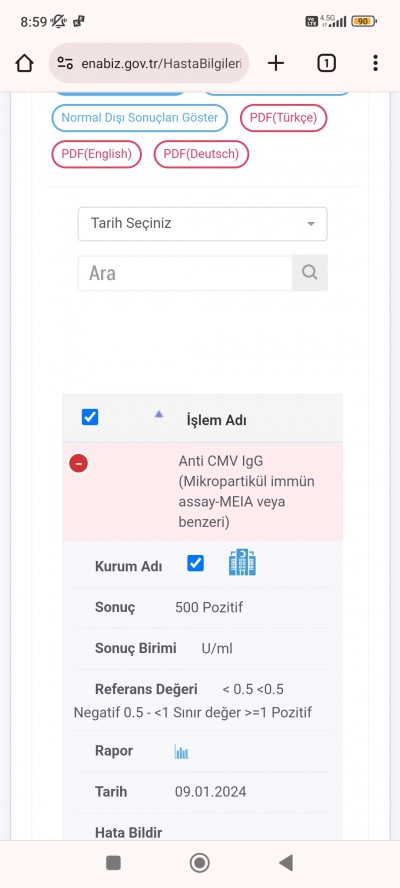Screen dimensions: 400x888
Task: Open the browser three-dot menu
Action: pos(375,63)
